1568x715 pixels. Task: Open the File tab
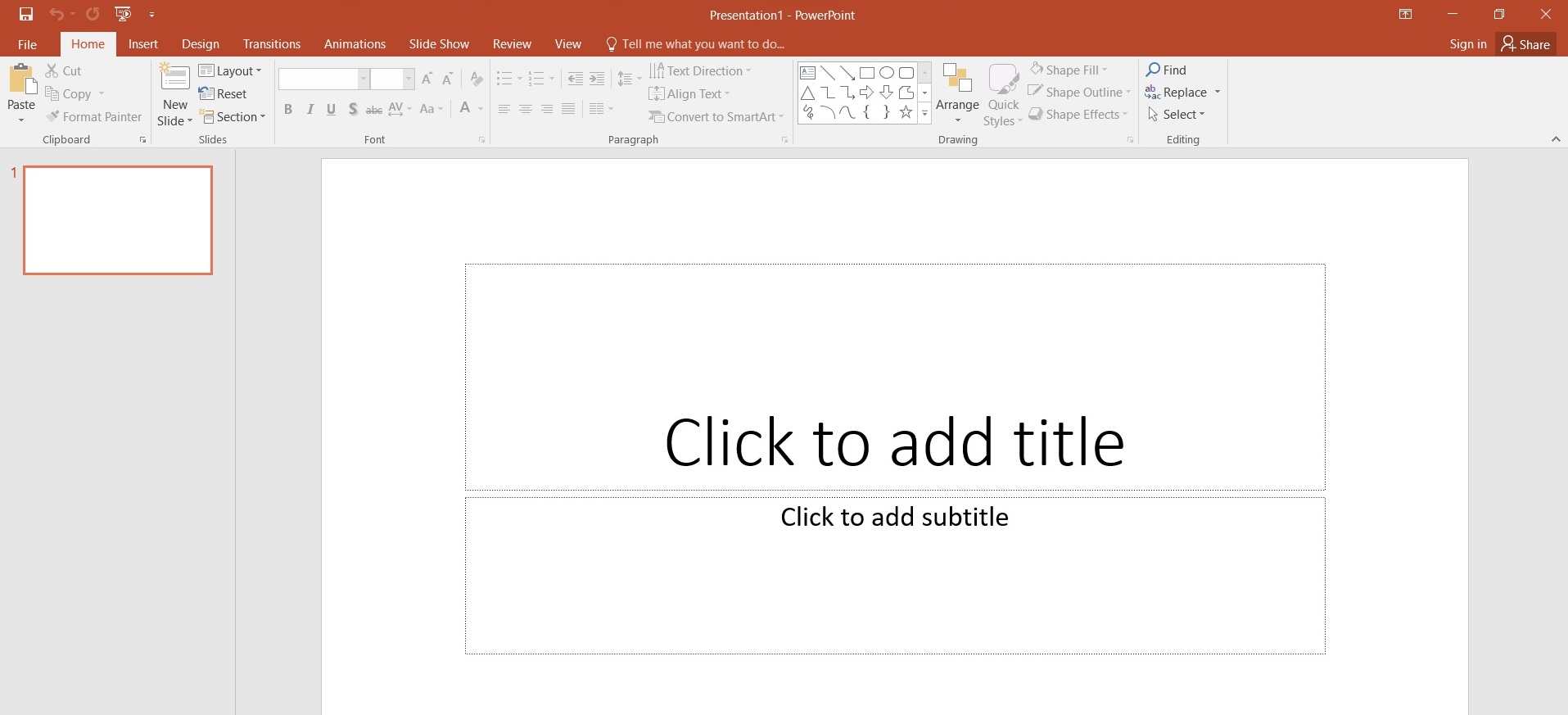(x=27, y=44)
